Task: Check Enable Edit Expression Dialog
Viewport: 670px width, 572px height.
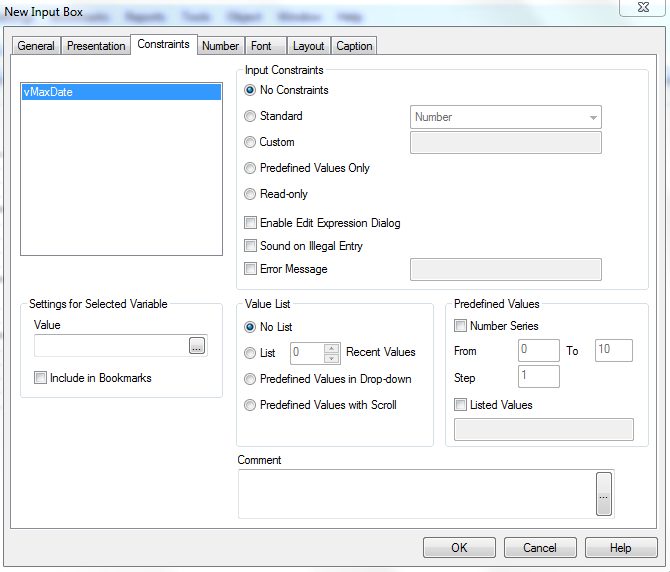Action: (251, 223)
